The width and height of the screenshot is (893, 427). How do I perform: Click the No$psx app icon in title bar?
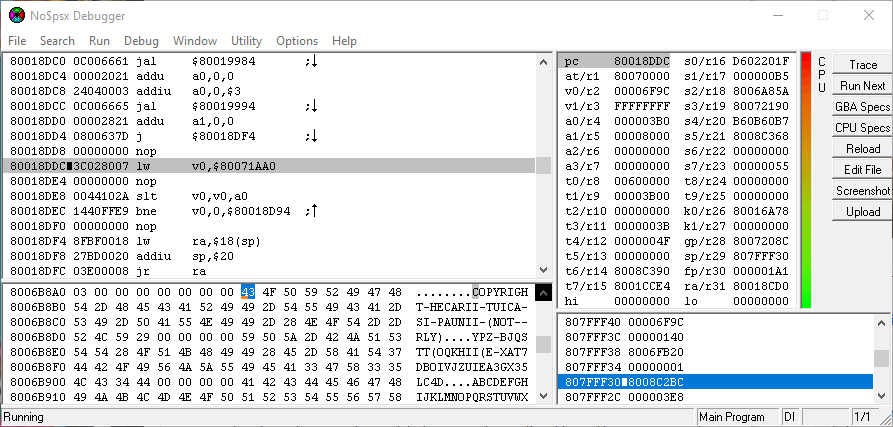click(x=16, y=15)
